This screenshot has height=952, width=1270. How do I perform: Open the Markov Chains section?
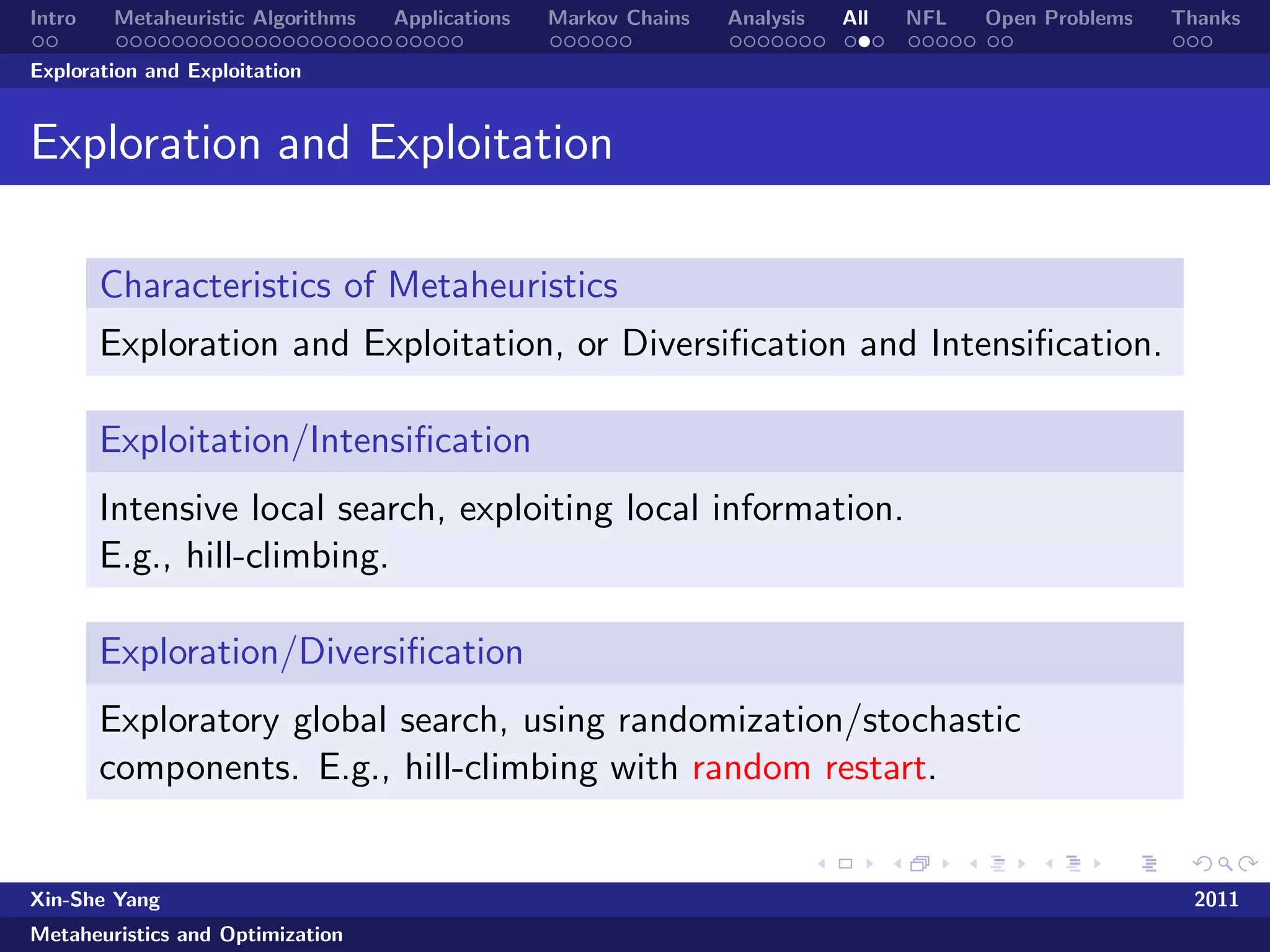pyautogui.click(x=619, y=18)
